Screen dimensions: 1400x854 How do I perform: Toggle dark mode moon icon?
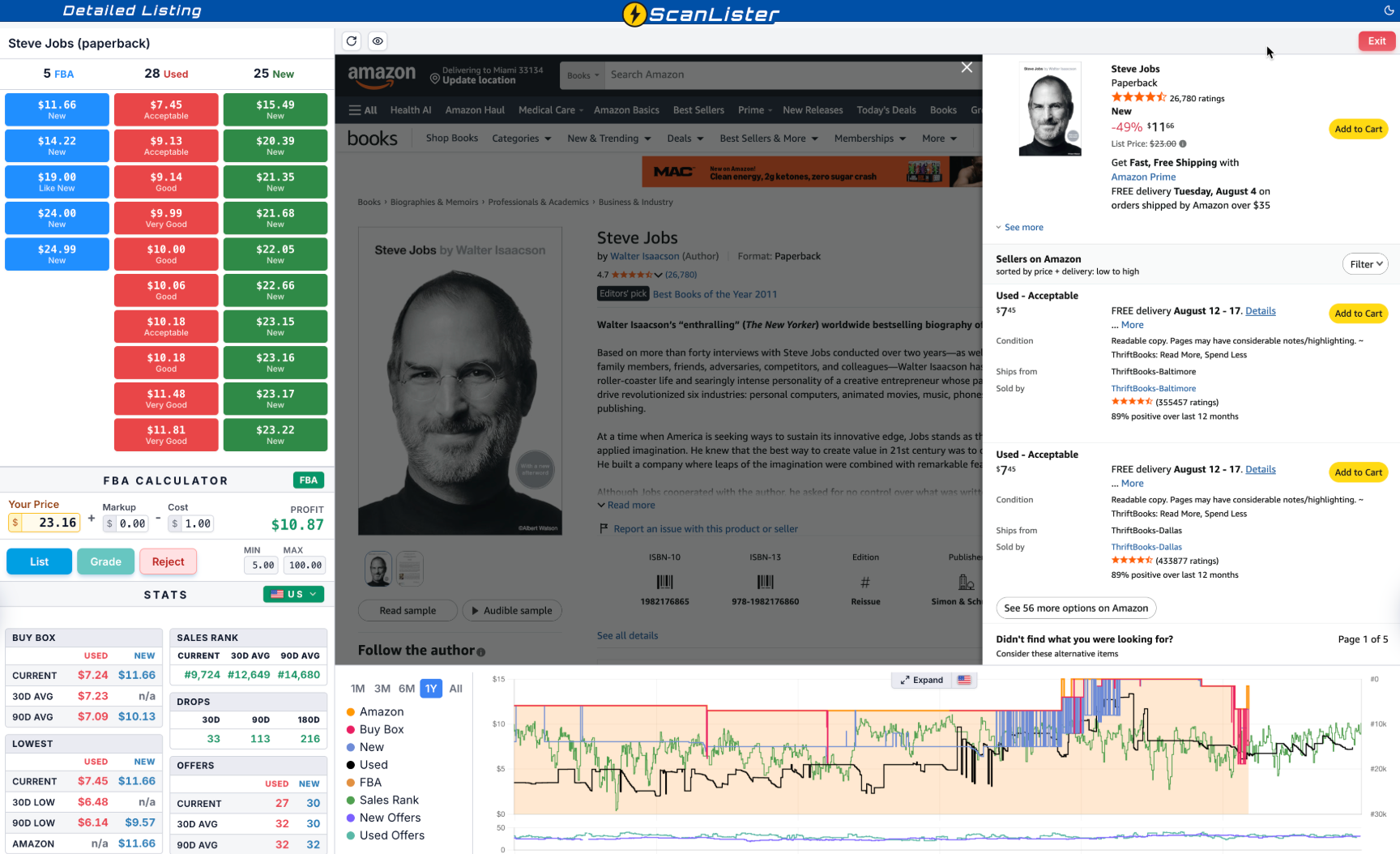pyautogui.click(x=1389, y=11)
